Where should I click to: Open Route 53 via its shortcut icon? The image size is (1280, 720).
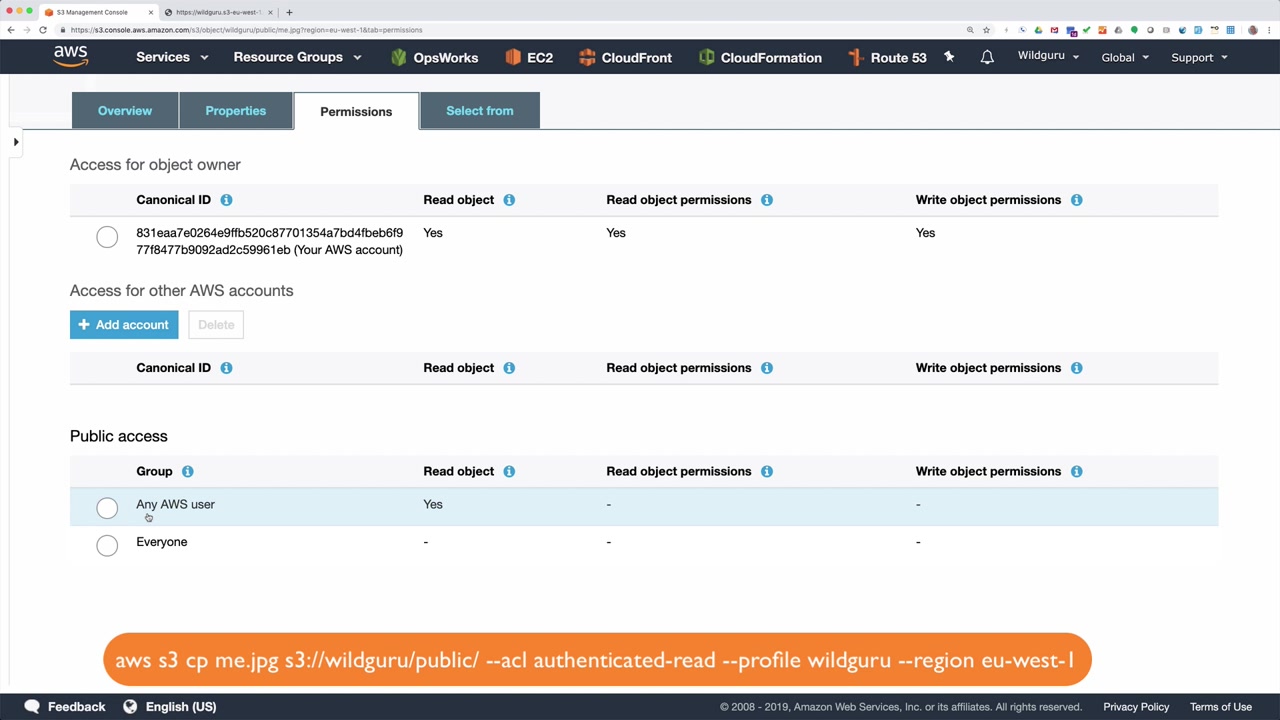[855, 57]
